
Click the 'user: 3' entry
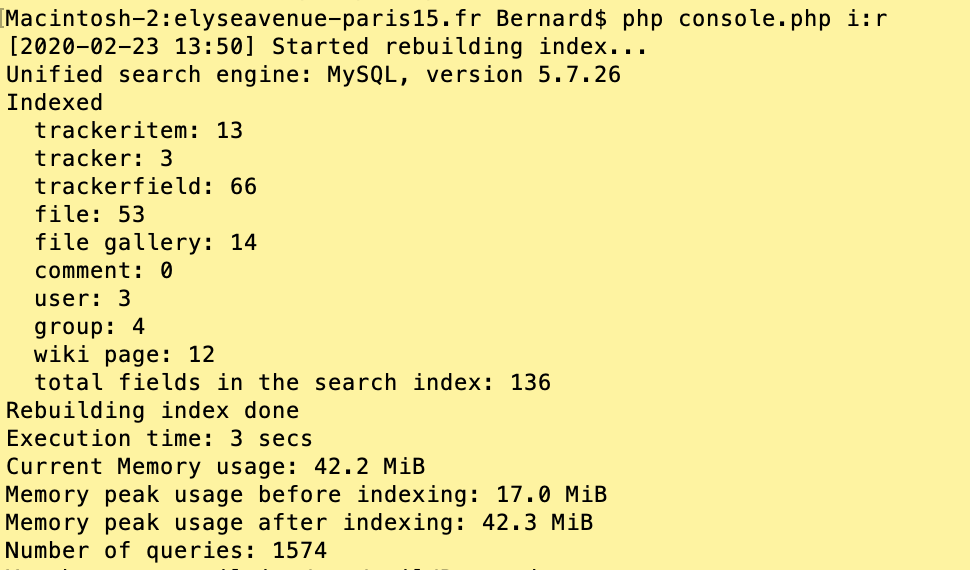click(83, 298)
